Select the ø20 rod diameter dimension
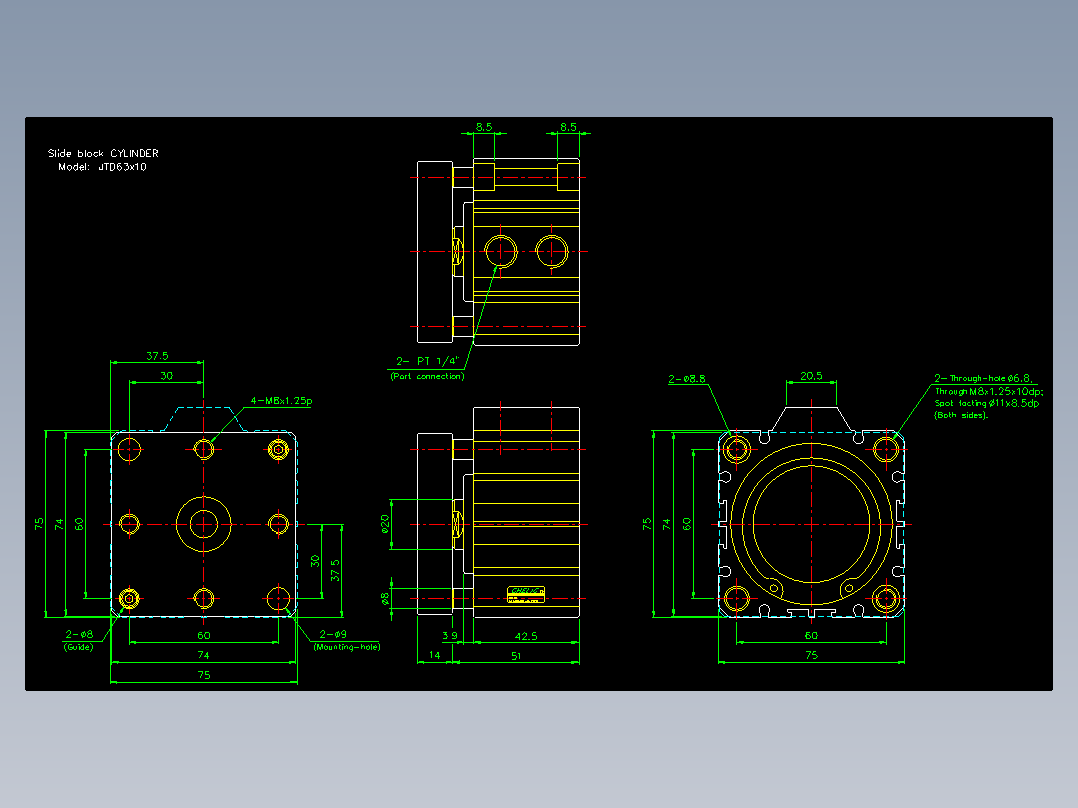This screenshot has width=1078, height=808. 385,524
